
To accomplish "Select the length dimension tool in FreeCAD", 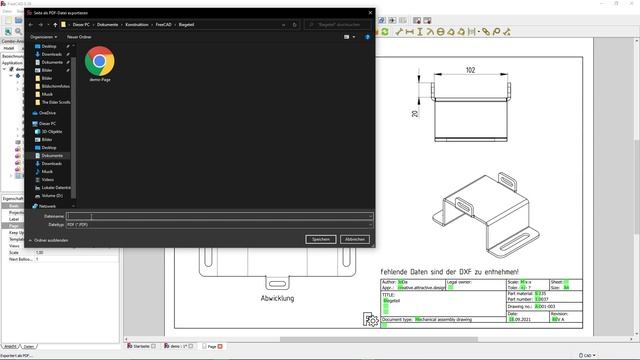I will pos(399,32).
